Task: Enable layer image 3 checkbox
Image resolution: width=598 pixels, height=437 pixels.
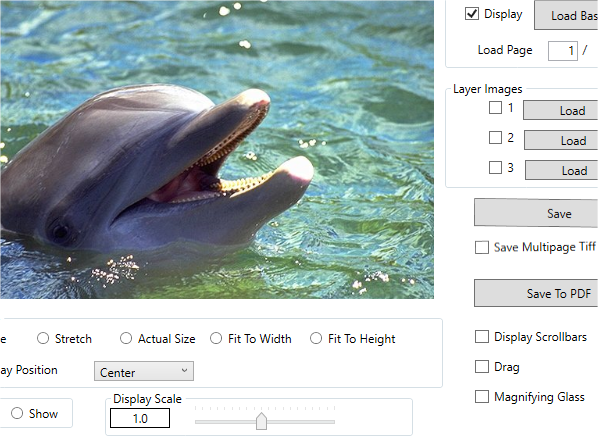Action: pyautogui.click(x=495, y=167)
